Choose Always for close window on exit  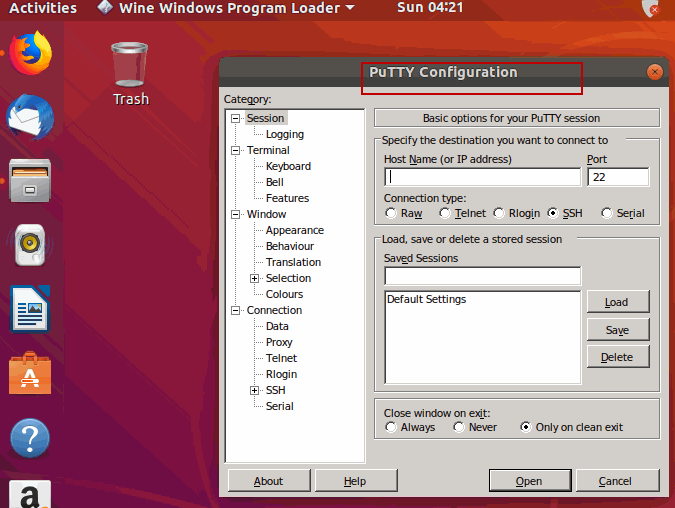click(x=391, y=427)
